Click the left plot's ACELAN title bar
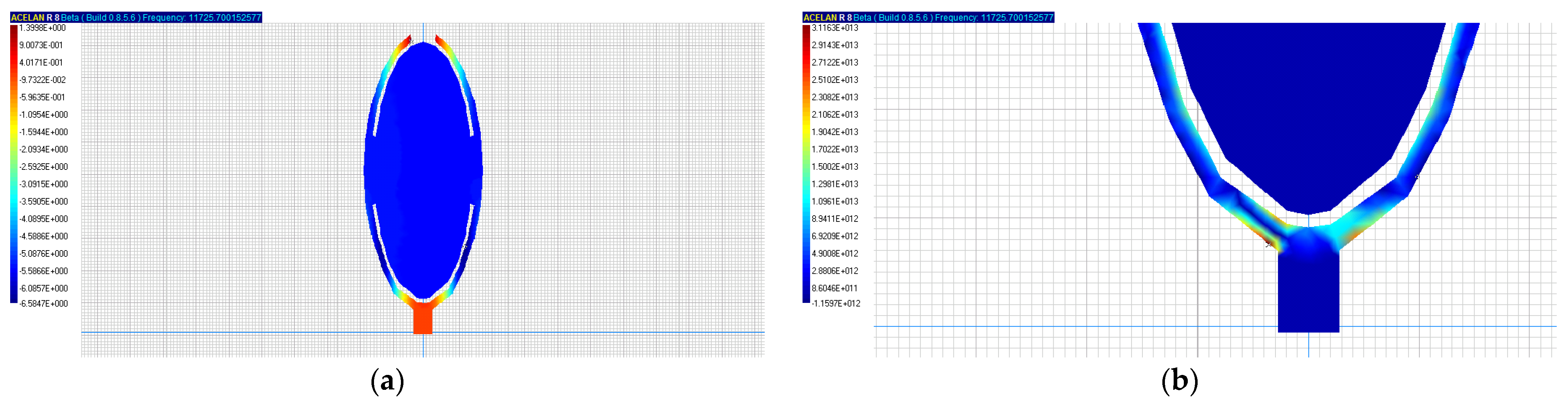This screenshot has width=1568, height=408. 136,18
